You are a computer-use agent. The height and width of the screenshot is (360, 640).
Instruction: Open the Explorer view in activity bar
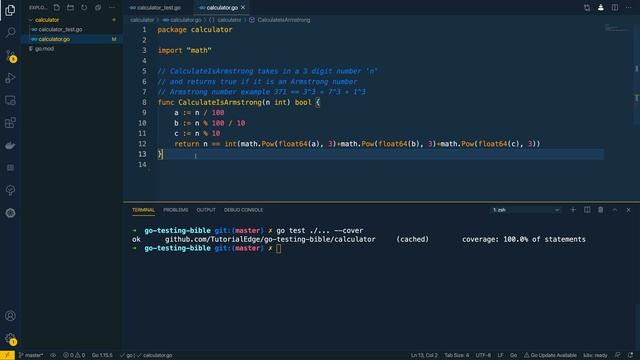10,10
